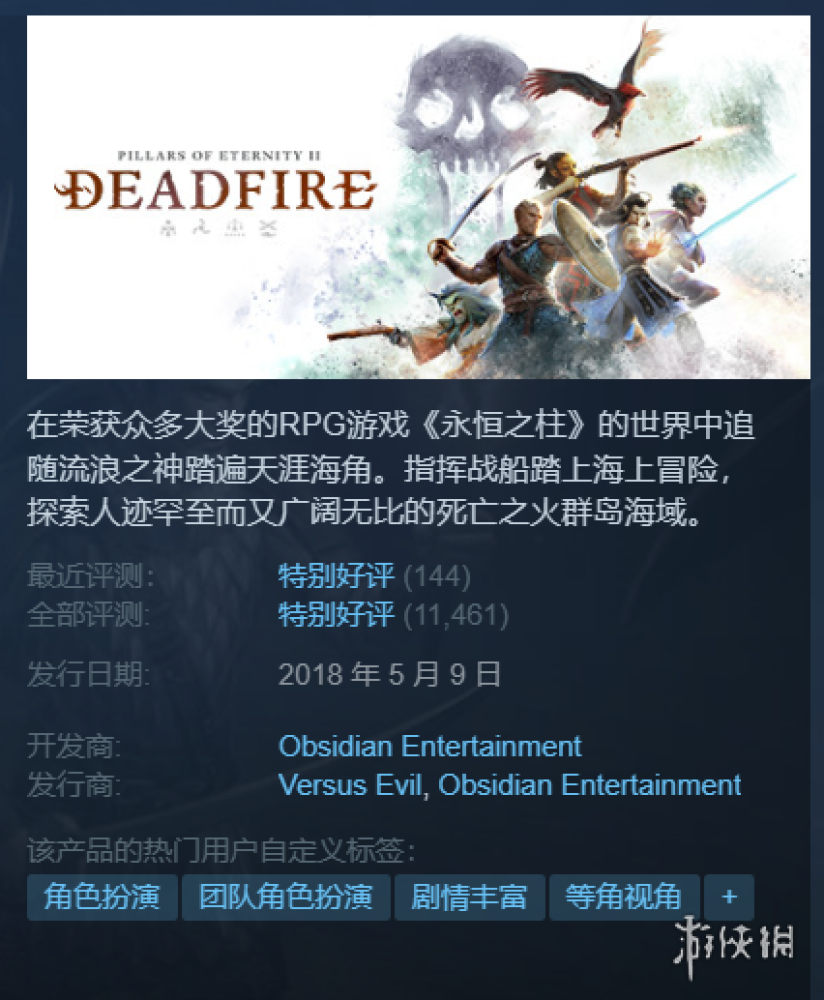824x1000 pixels.
Task: View recent reviews 特别好评 link
Action: [x=336, y=576]
